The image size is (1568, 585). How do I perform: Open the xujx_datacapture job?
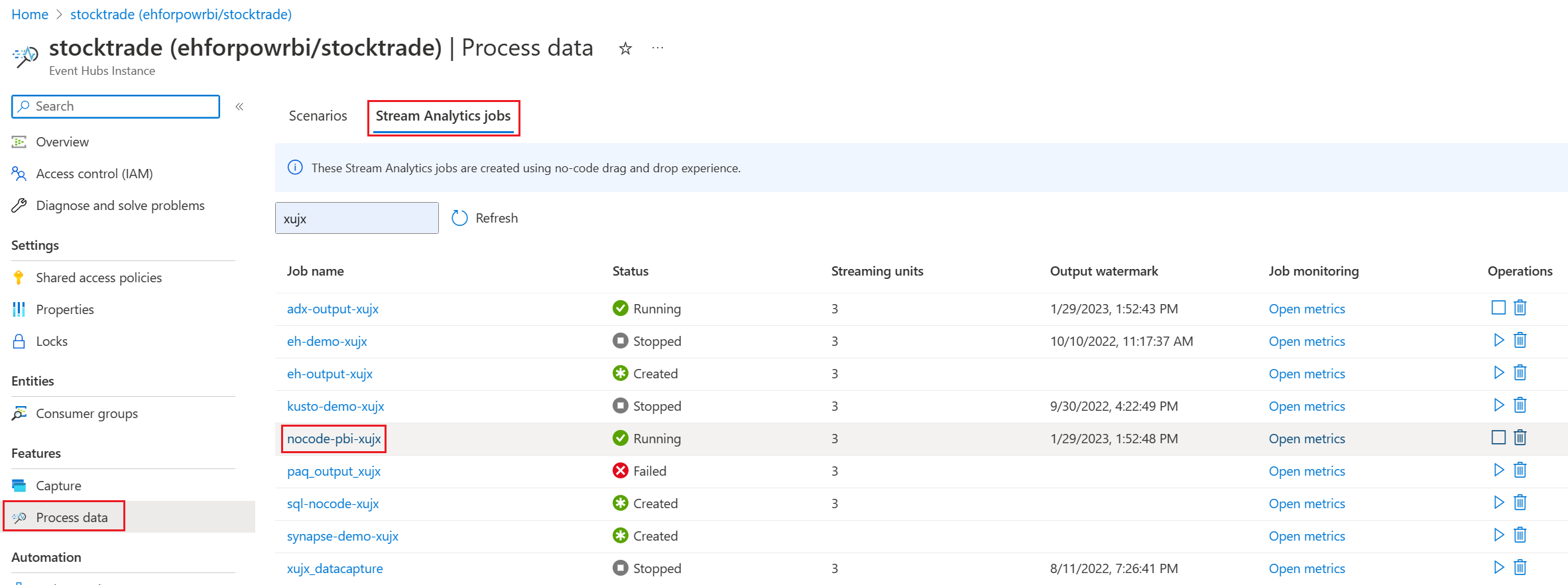point(335,568)
